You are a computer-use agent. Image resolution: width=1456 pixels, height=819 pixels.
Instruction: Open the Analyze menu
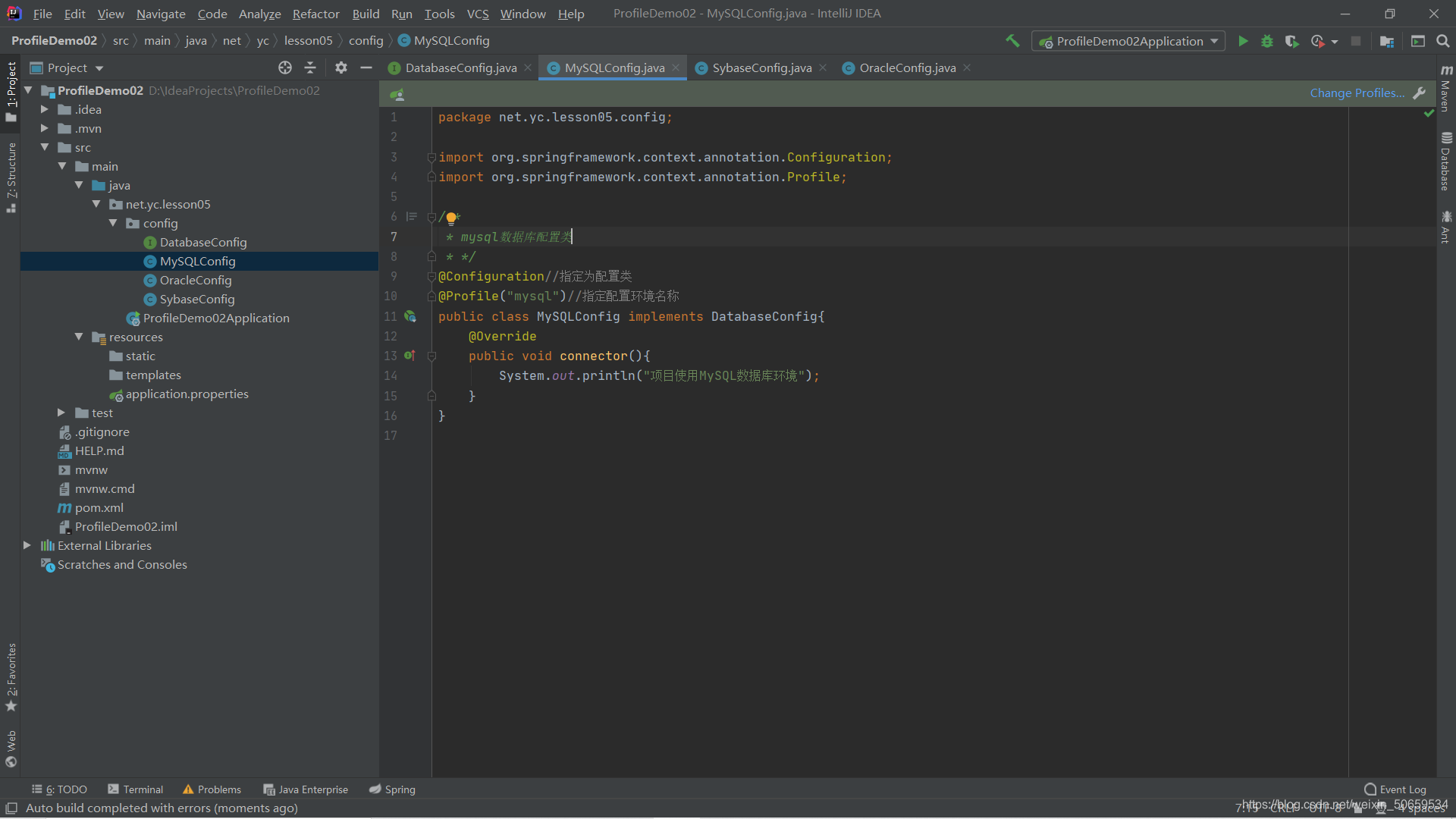[x=259, y=14]
